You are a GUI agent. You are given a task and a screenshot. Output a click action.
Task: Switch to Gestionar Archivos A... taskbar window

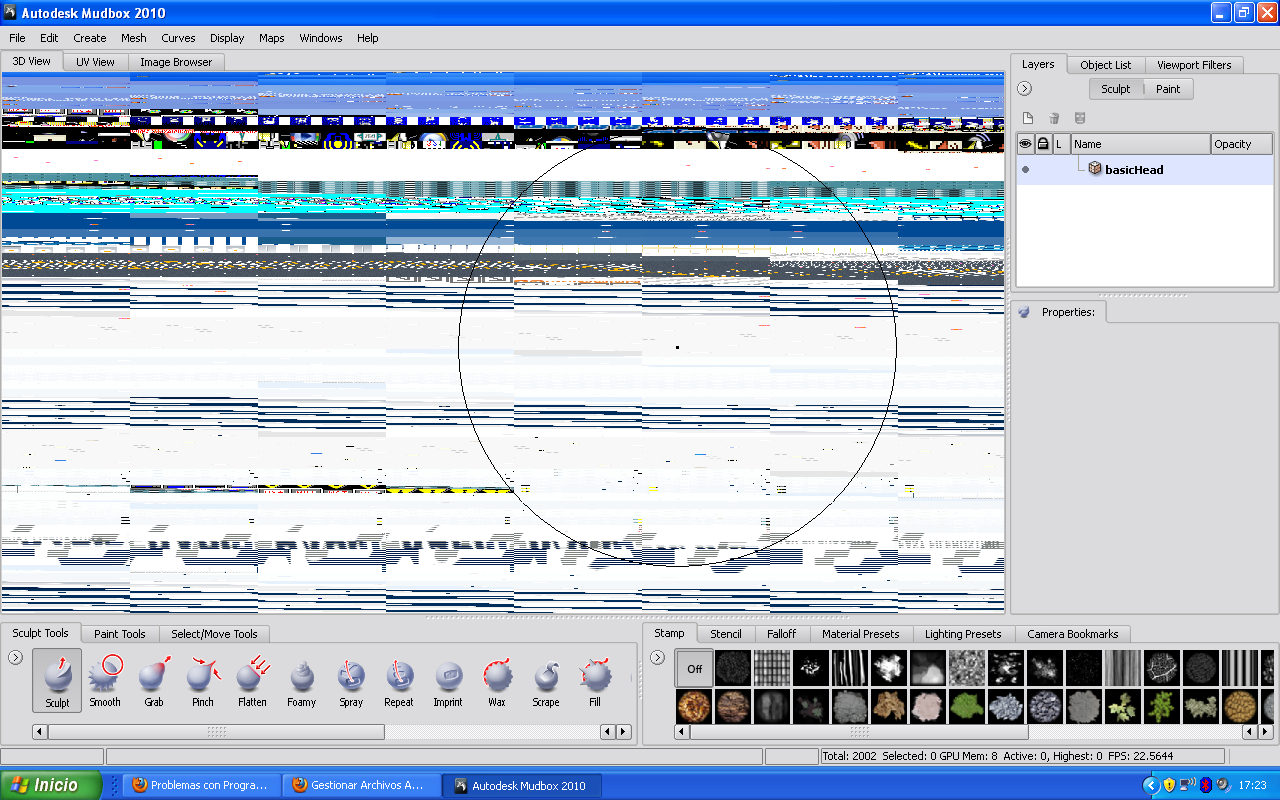tap(360, 785)
